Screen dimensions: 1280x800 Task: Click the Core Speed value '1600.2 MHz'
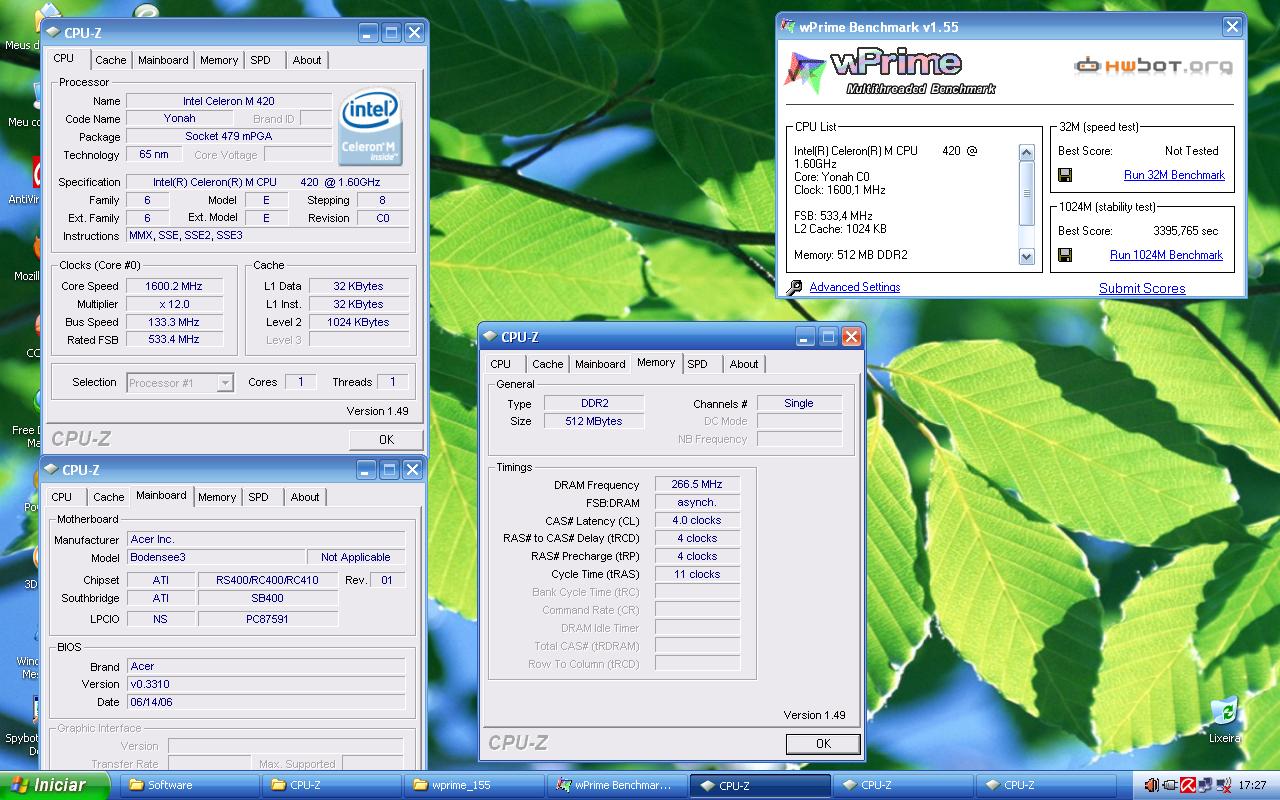(x=174, y=286)
